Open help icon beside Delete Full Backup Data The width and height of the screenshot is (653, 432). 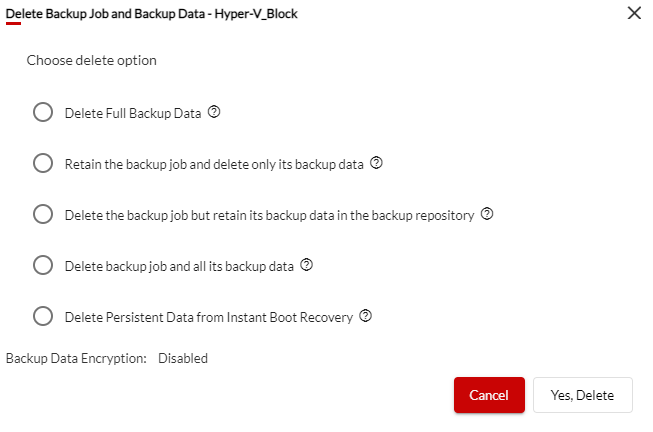tap(214, 112)
